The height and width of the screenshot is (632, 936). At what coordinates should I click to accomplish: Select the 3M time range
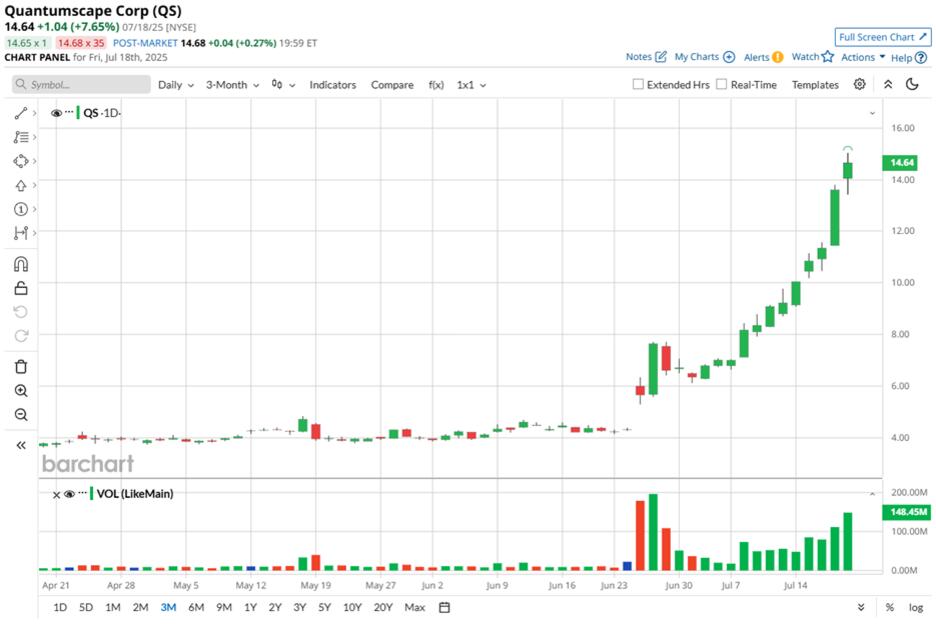click(168, 608)
